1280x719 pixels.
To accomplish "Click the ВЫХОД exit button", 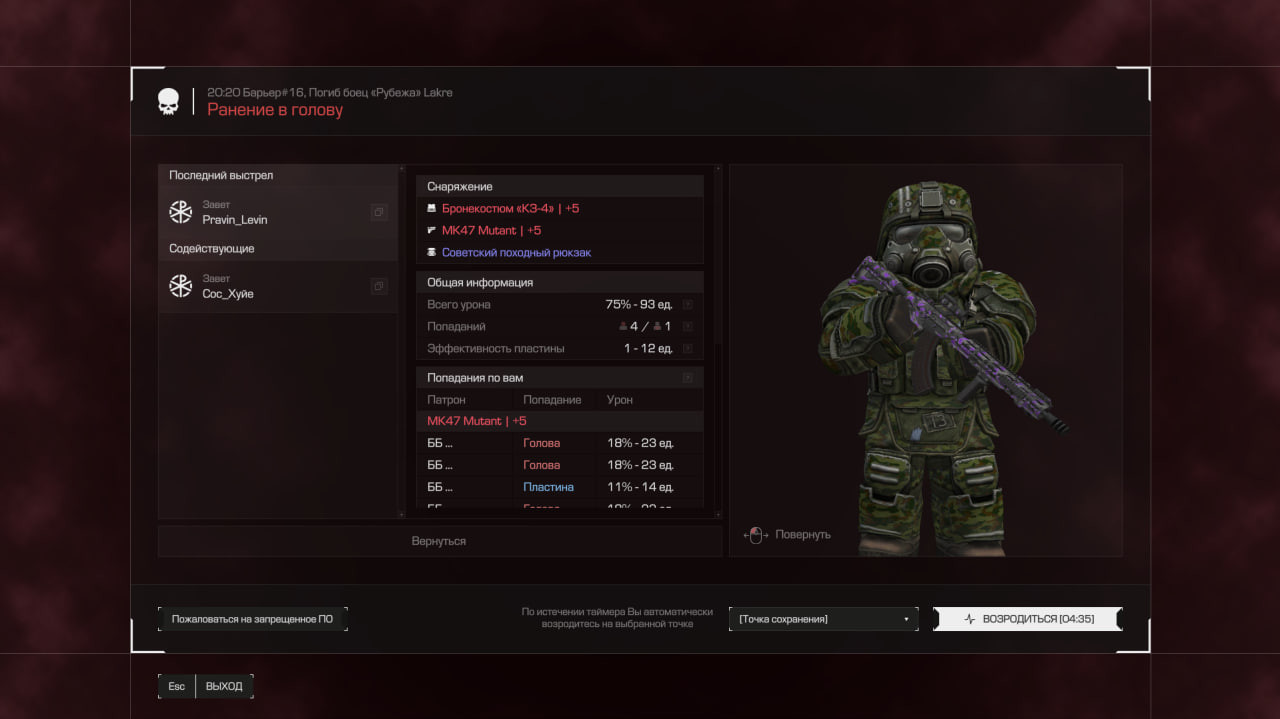I will (224, 686).
